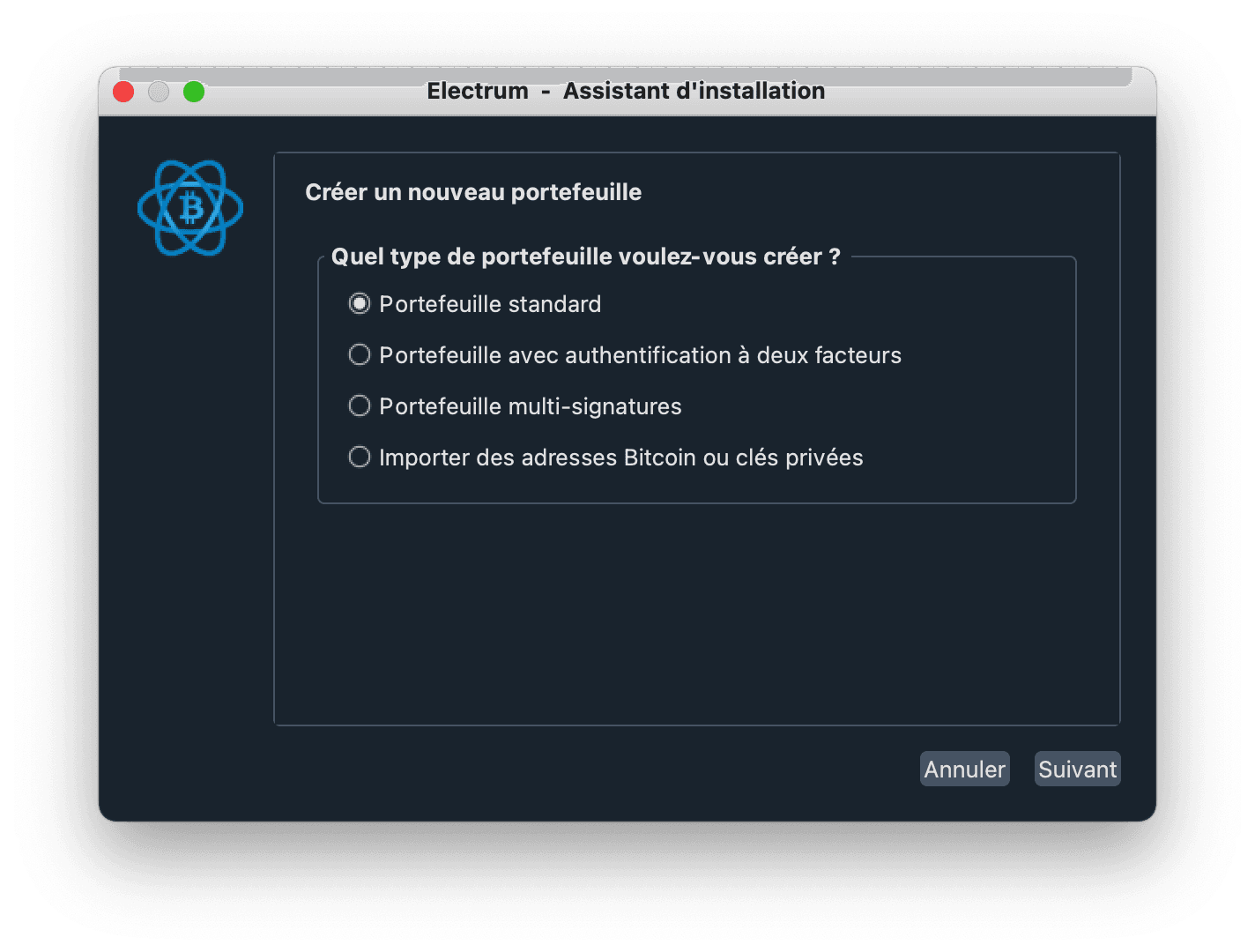Click the green zoom window button
The image size is (1255, 952).
click(194, 92)
